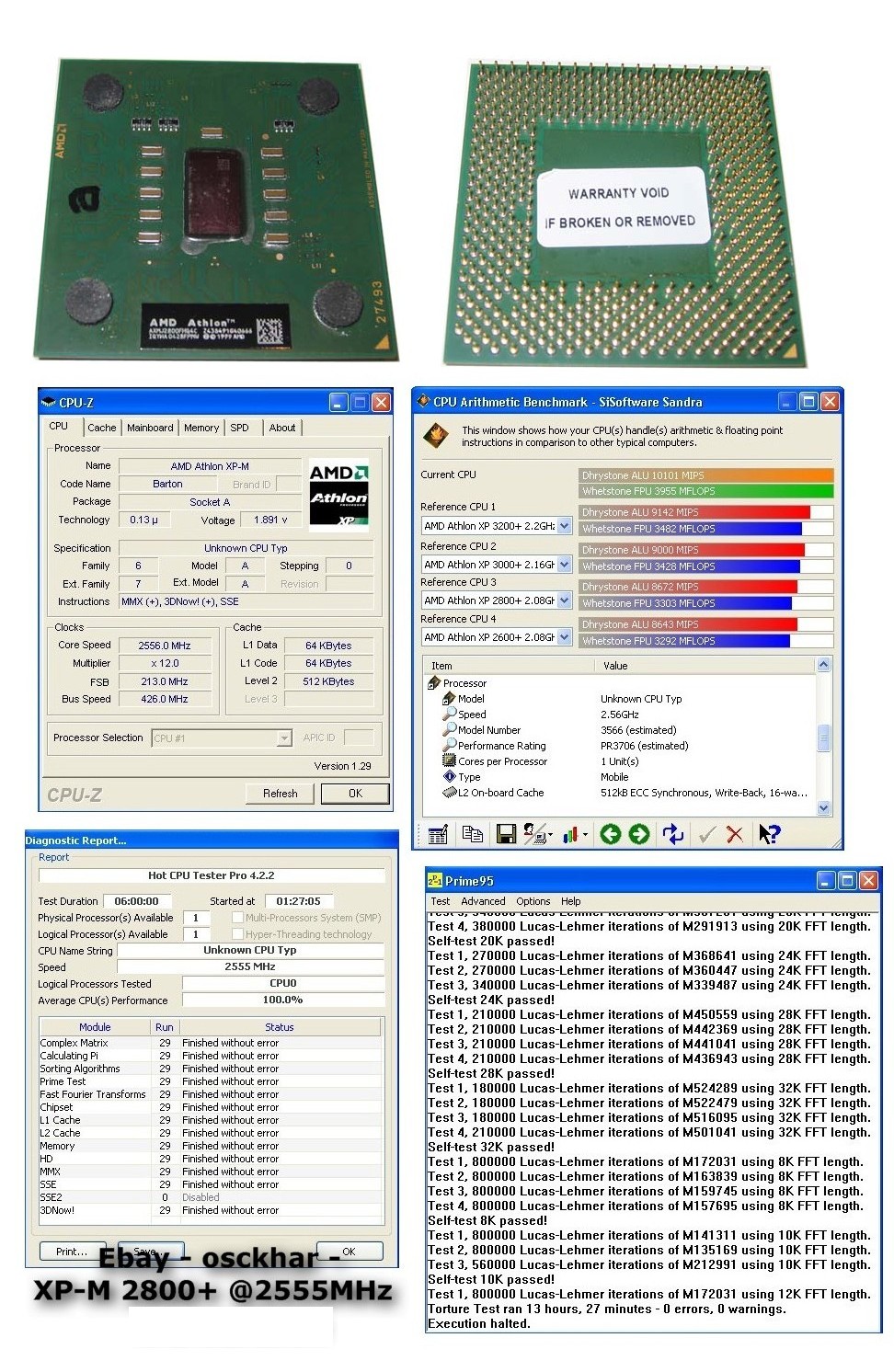Click the red X cancel icon
Image resolution: width=894 pixels, height=1372 pixels.
[734, 834]
